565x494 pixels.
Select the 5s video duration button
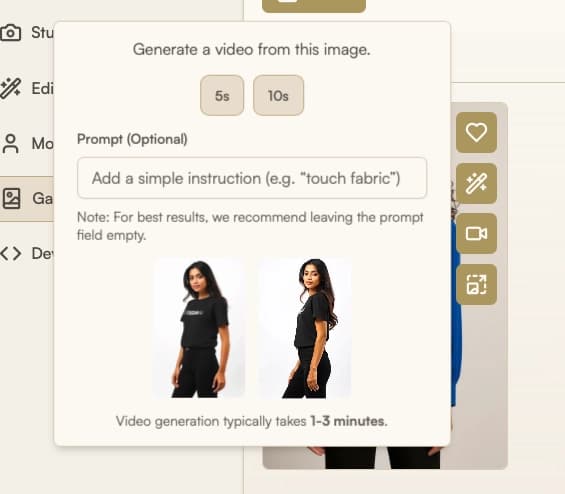click(x=222, y=95)
